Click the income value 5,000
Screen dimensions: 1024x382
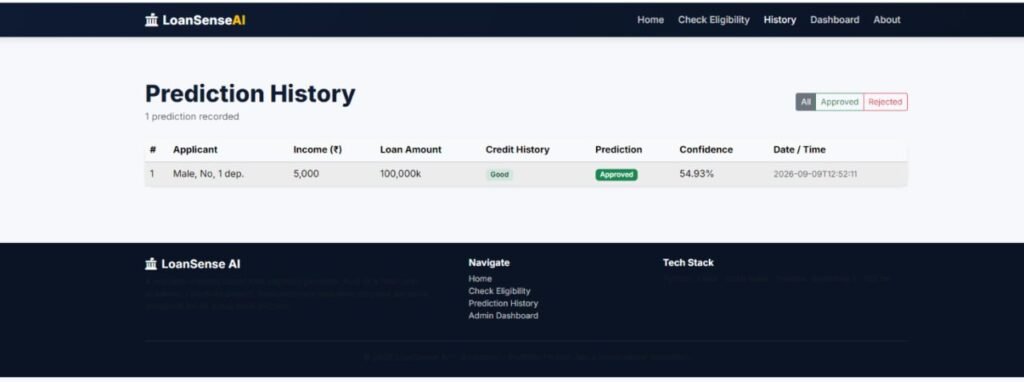coord(306,174)
